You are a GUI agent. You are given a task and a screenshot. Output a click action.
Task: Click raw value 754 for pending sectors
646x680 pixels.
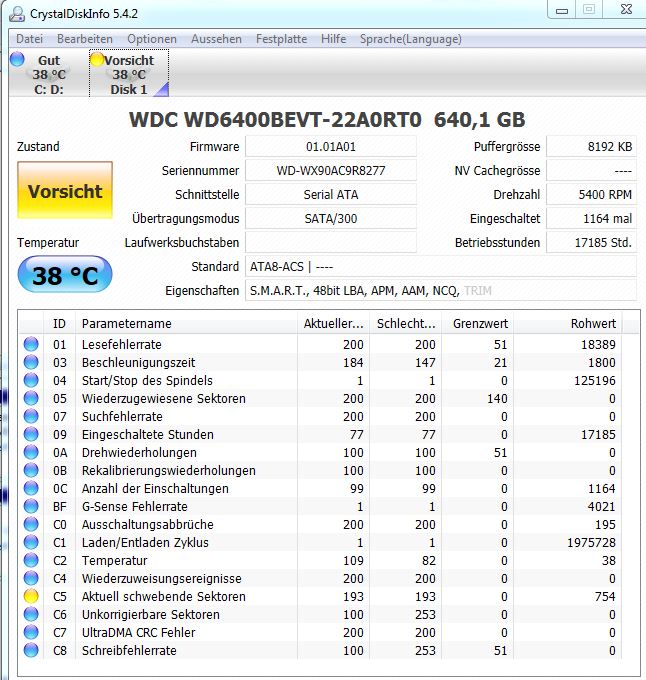pyautogui.click(x=605, y=596)
